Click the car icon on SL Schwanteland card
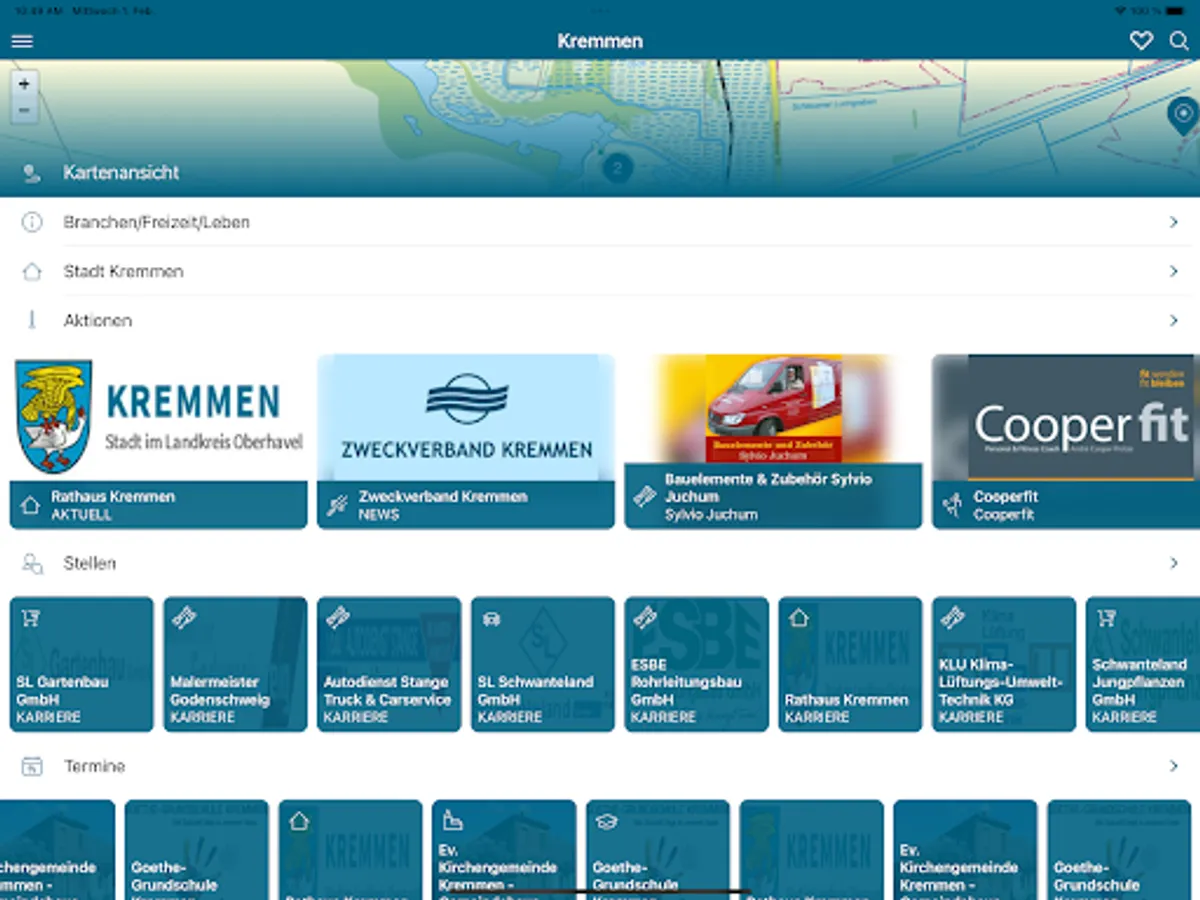Screen dimensions: 1200x900 (491, 618)
